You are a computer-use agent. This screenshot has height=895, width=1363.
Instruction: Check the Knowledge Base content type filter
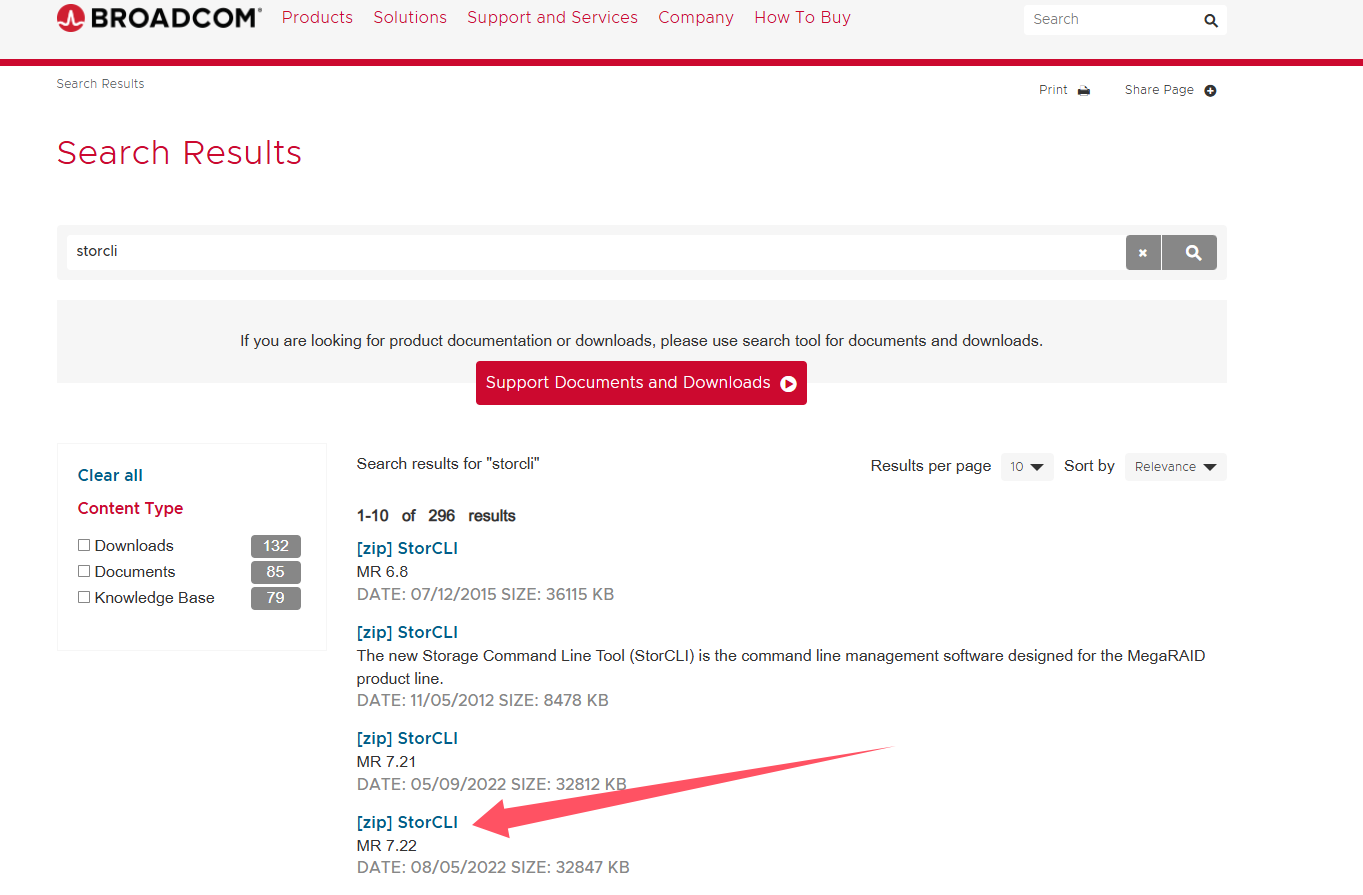tap(84, 597)
